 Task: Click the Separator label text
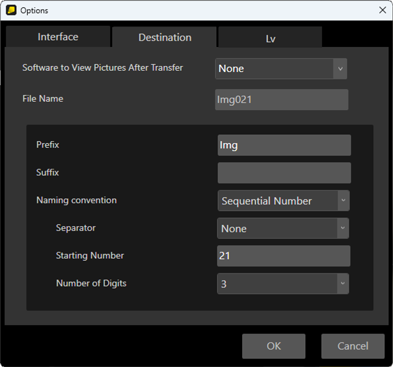[76, 228]
